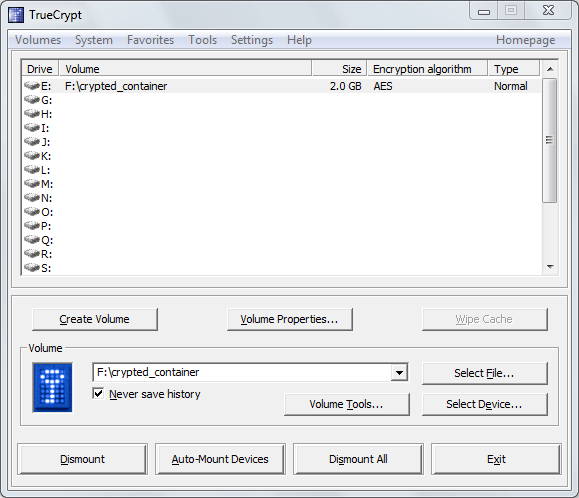Click the blue TrueCrypt volume logo
The height and width of the screenshot is (498, 579).
click(x=52, y=387)
